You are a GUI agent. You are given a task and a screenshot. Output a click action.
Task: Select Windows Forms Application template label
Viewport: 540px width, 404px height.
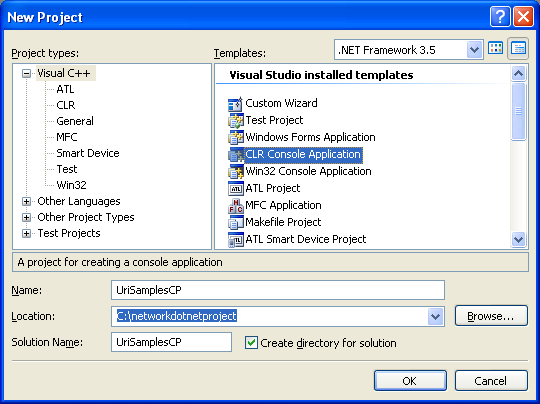pyautogui.click(x=310, y=137)
